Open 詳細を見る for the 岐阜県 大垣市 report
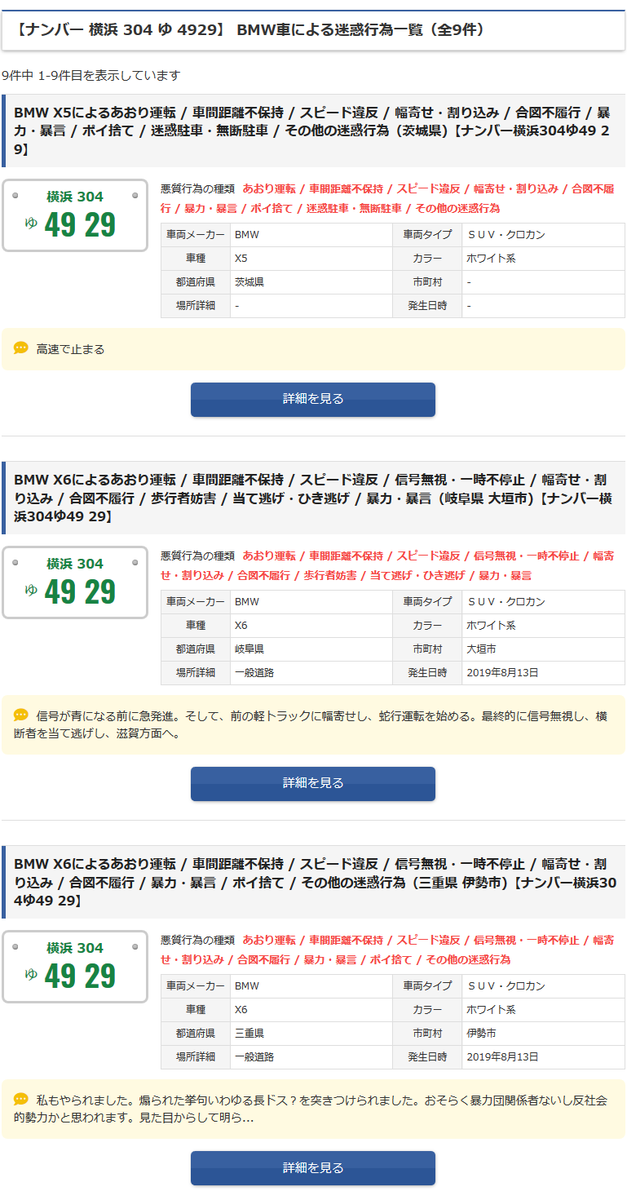Image resolution: width=627 pixels, height=1200 pixels. click(x=313, y=783)
